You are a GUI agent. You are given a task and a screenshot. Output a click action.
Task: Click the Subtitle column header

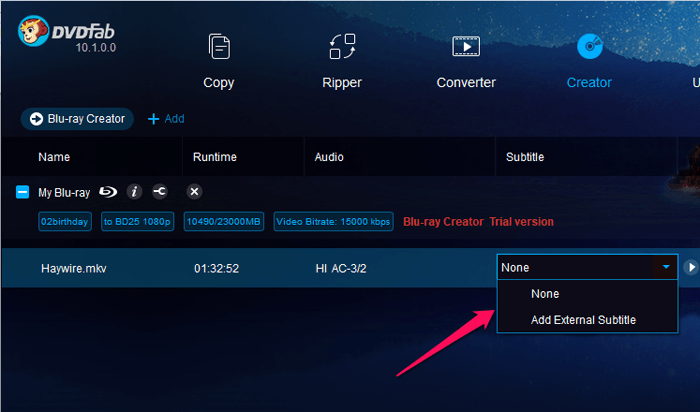click(525, 157)
